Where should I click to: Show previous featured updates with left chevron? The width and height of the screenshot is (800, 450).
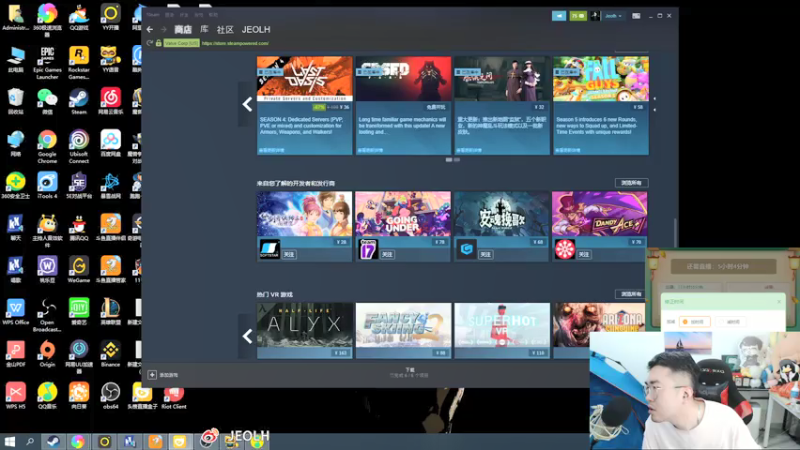[247, 104]
